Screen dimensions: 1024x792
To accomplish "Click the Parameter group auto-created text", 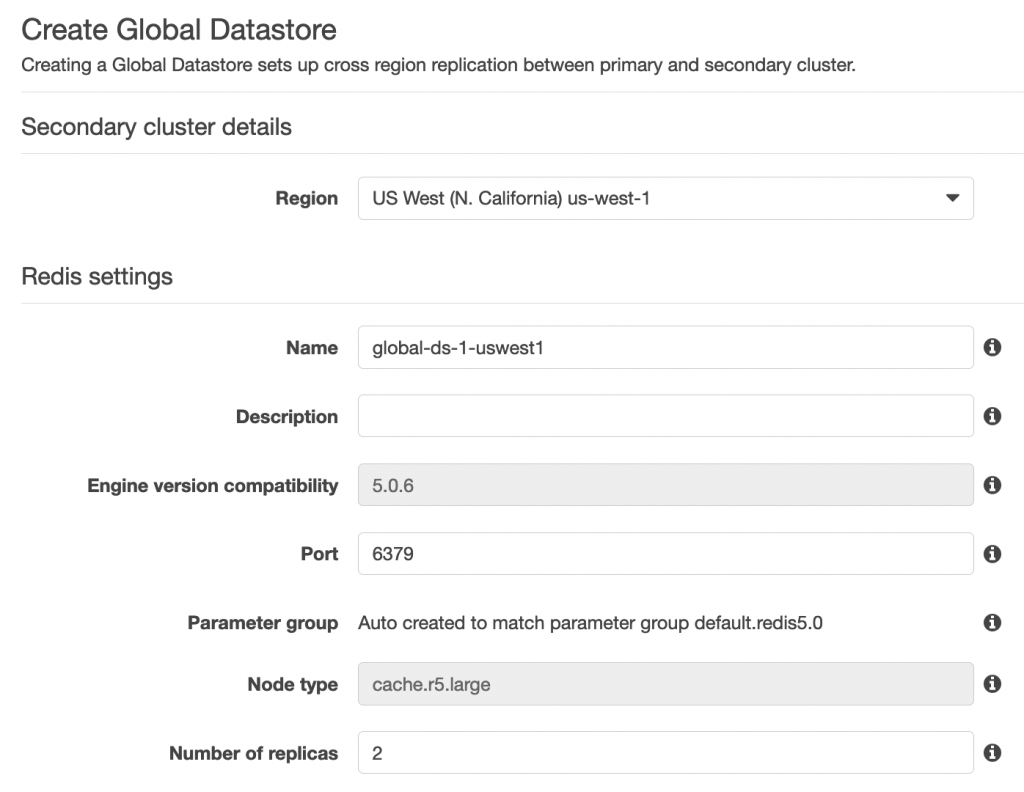I will click(589, 623).
